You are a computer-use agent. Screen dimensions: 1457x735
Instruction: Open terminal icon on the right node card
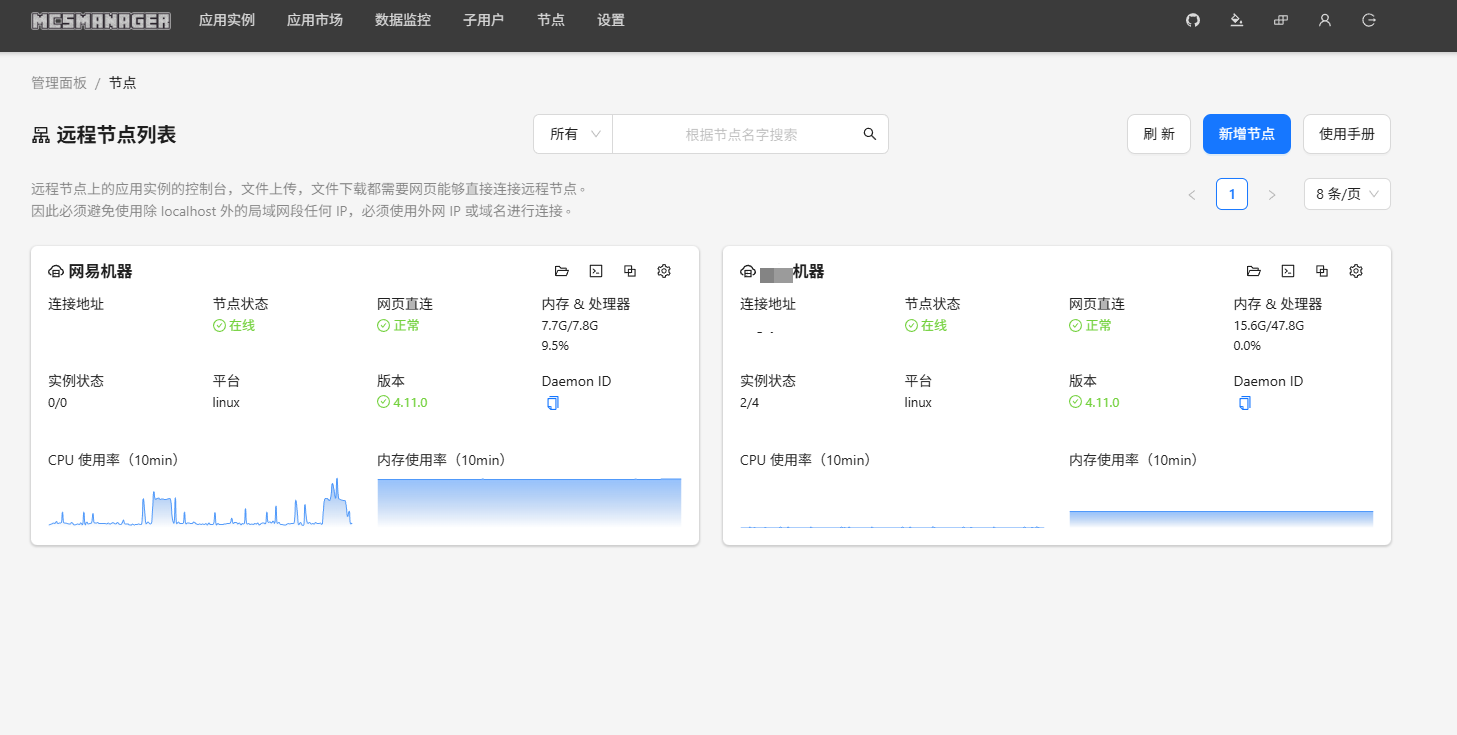click(x=1288, y=271)
